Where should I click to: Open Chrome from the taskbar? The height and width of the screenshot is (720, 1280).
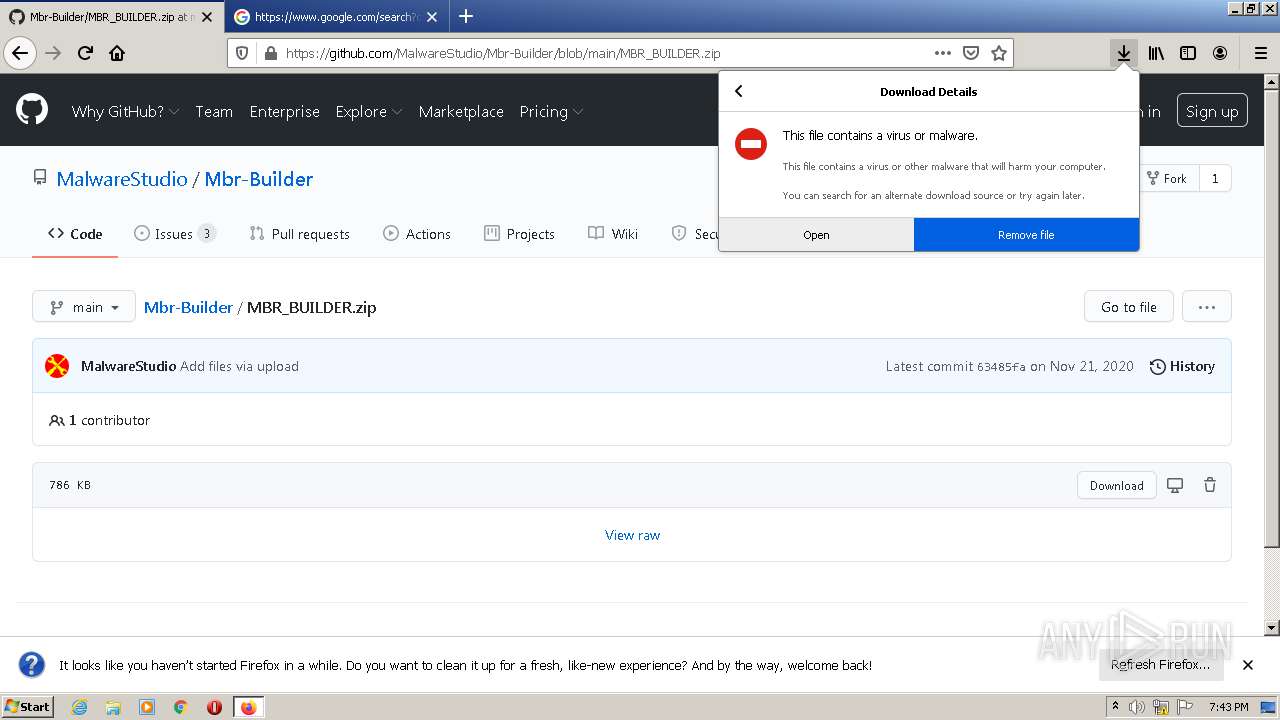point(180,707)
